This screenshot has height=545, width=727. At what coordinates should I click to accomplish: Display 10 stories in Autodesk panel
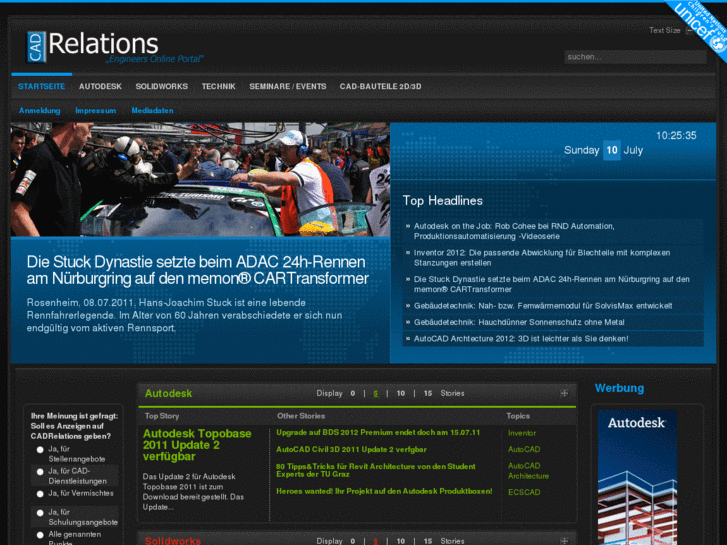point(401,393)
